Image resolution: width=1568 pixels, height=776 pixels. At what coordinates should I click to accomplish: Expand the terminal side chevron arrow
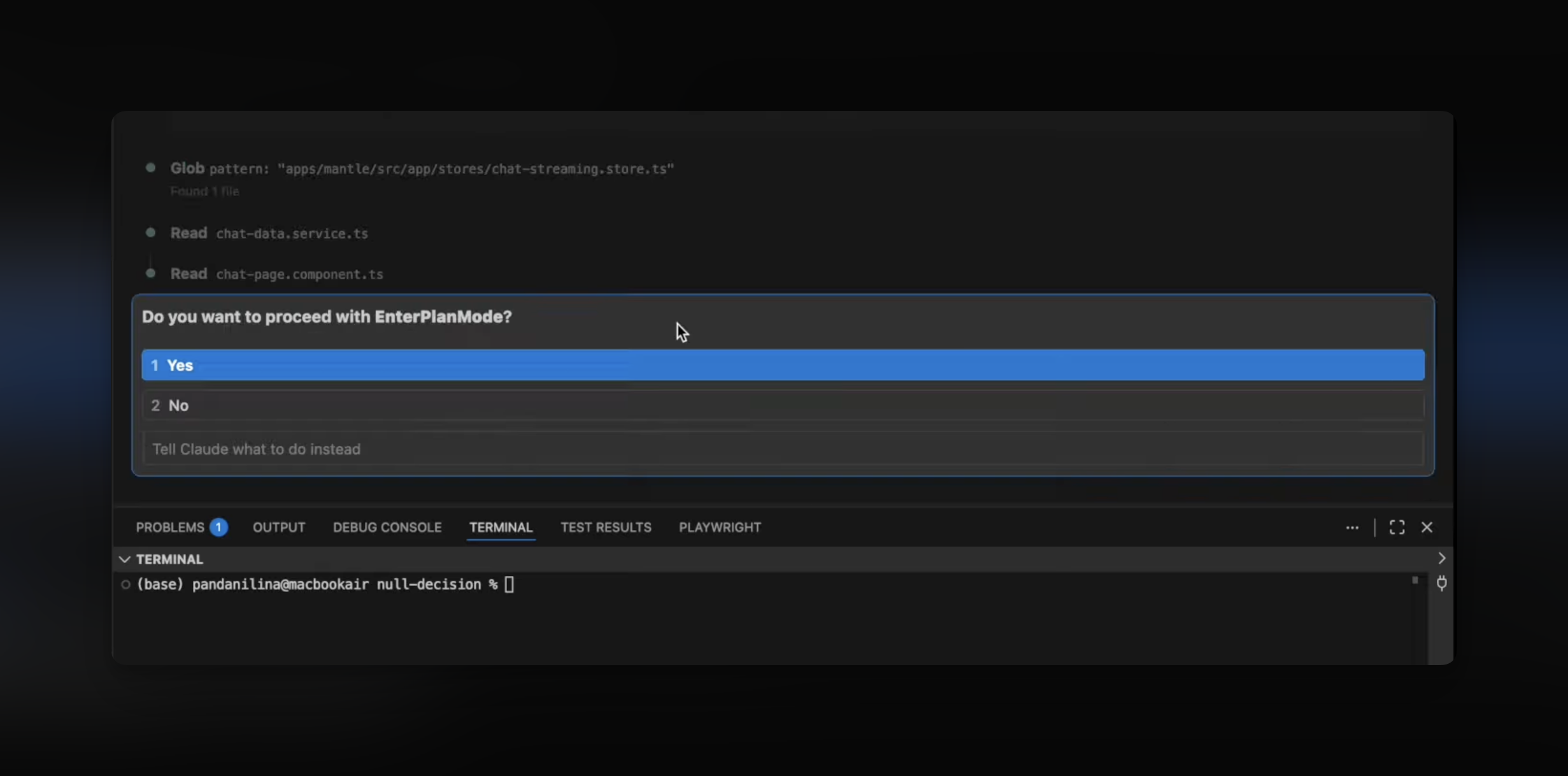[x=1442, y=558]
